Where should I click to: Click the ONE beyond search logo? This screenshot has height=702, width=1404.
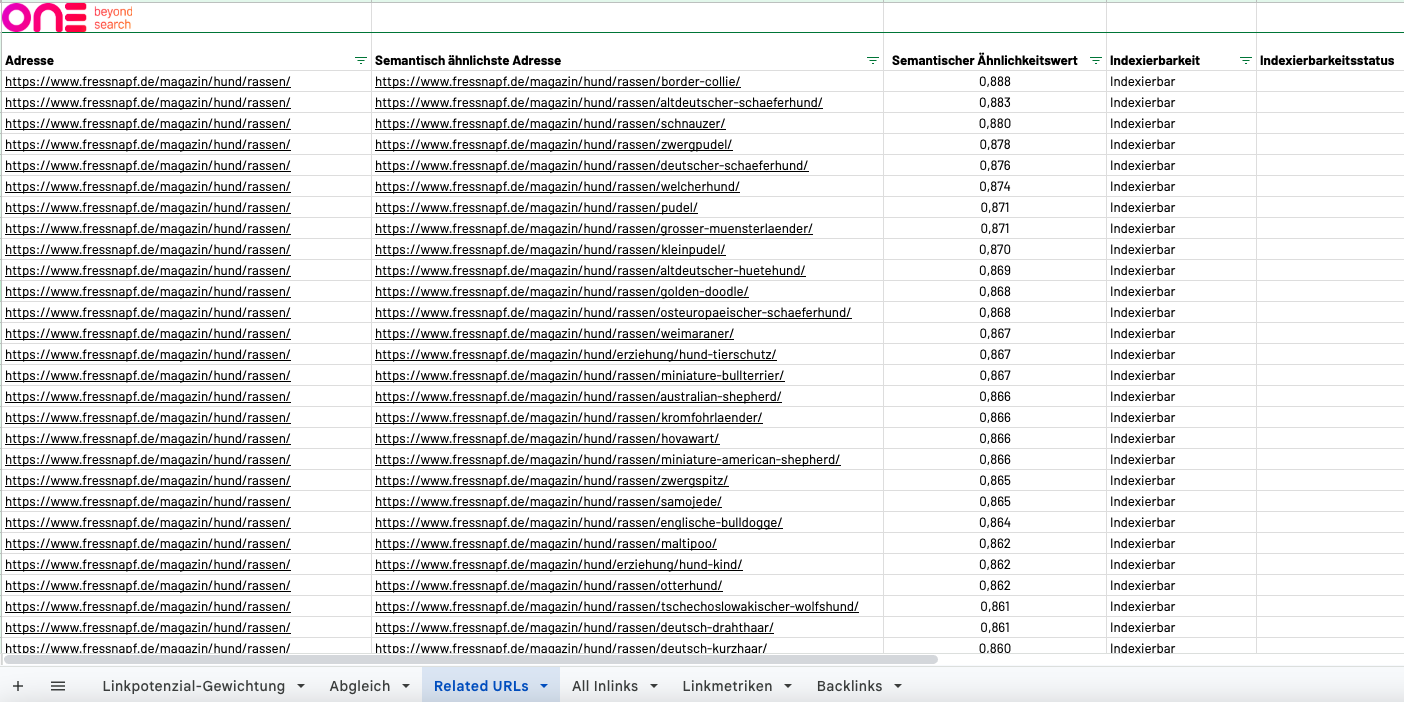coord(67,17)
